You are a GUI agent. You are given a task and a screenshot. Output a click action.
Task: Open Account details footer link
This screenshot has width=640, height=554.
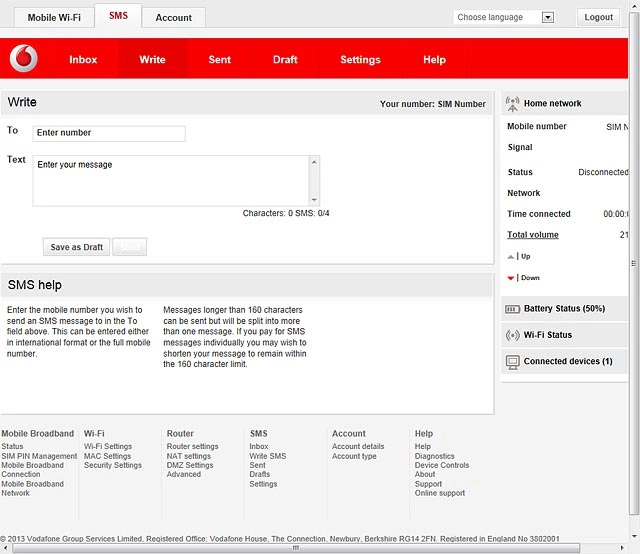358,446
